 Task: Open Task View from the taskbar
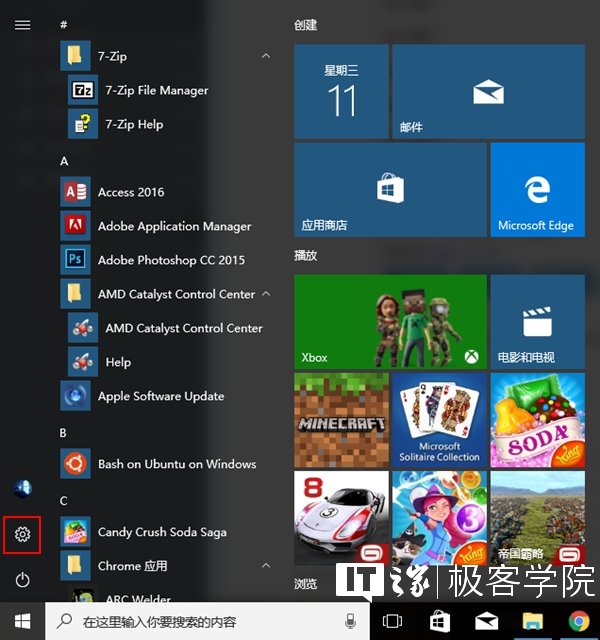tap(392, 621)
